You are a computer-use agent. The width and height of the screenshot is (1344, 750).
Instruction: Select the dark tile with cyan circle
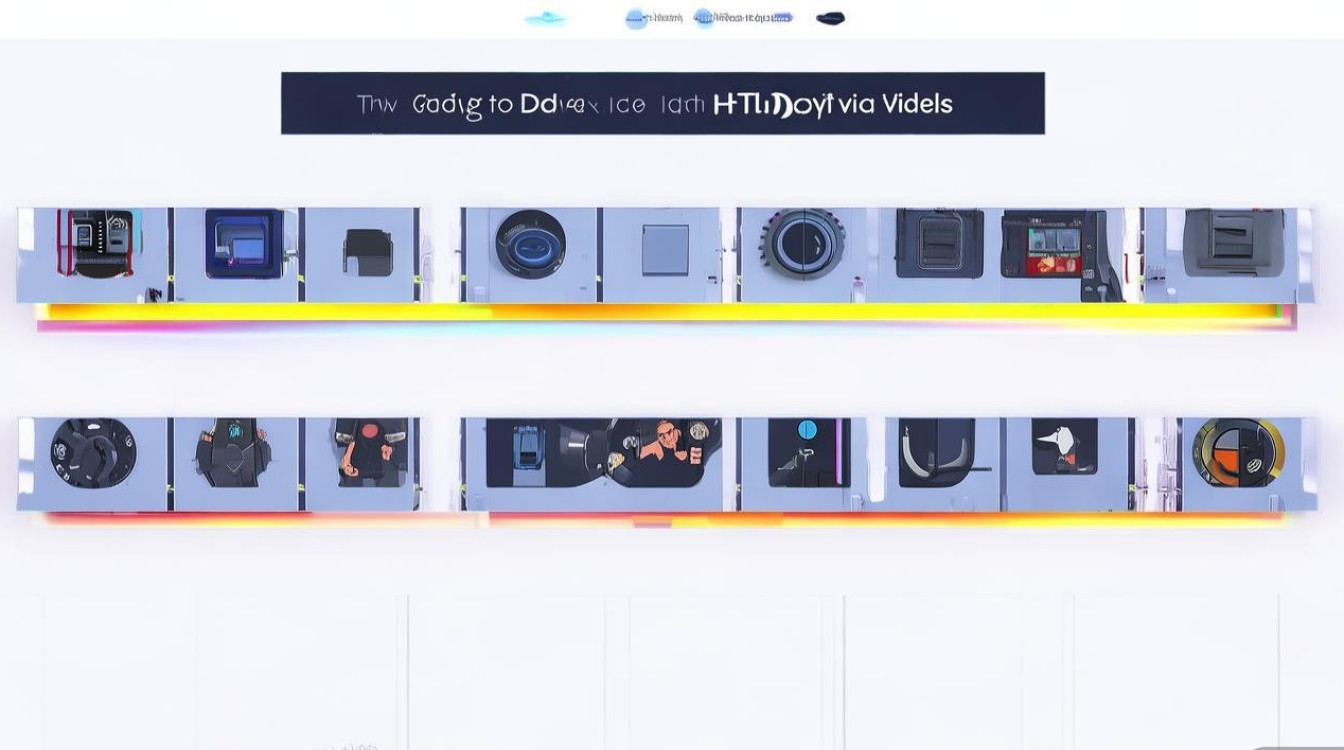coord(806,453)
